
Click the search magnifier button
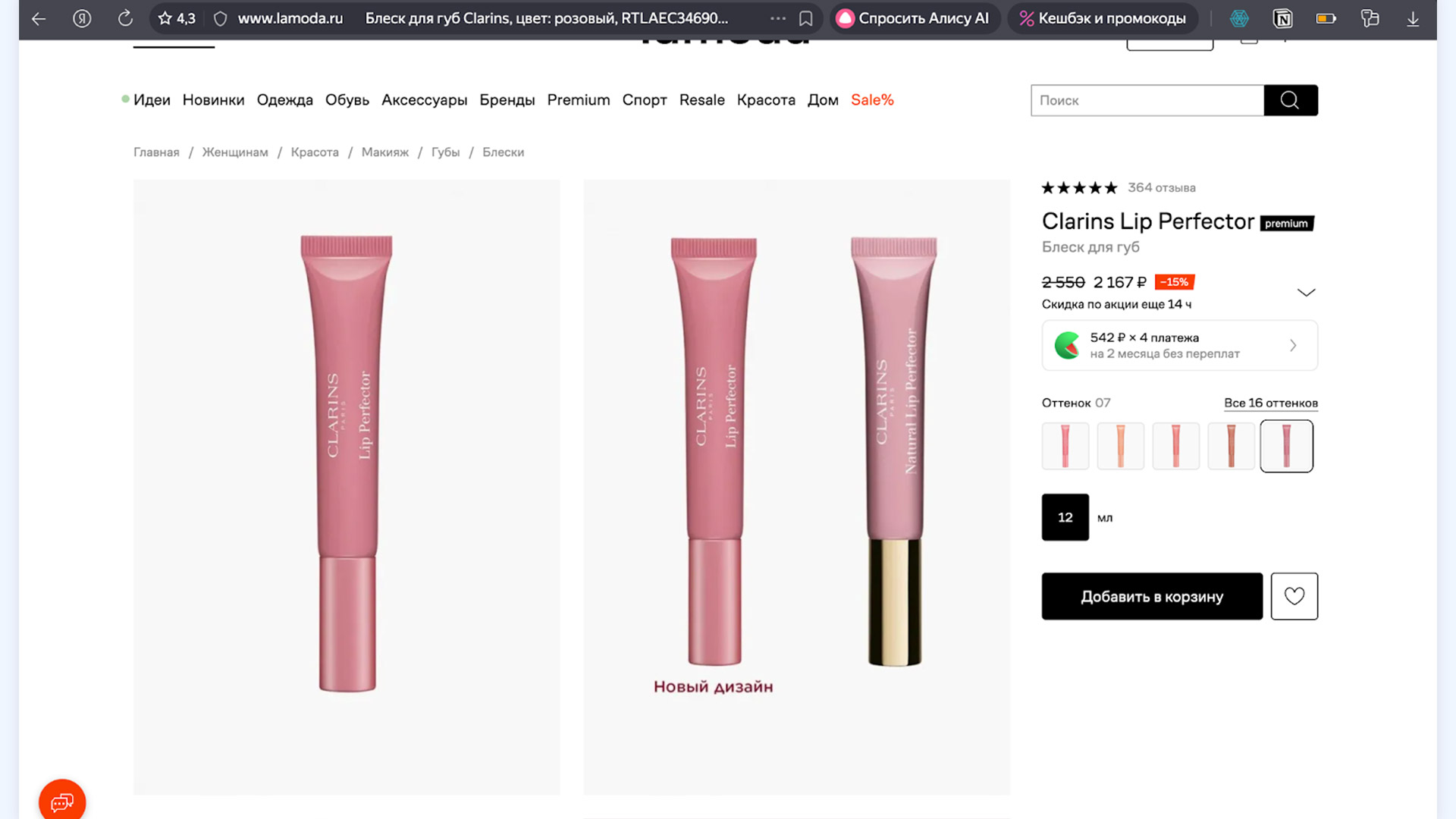[x=1290, y=100]
